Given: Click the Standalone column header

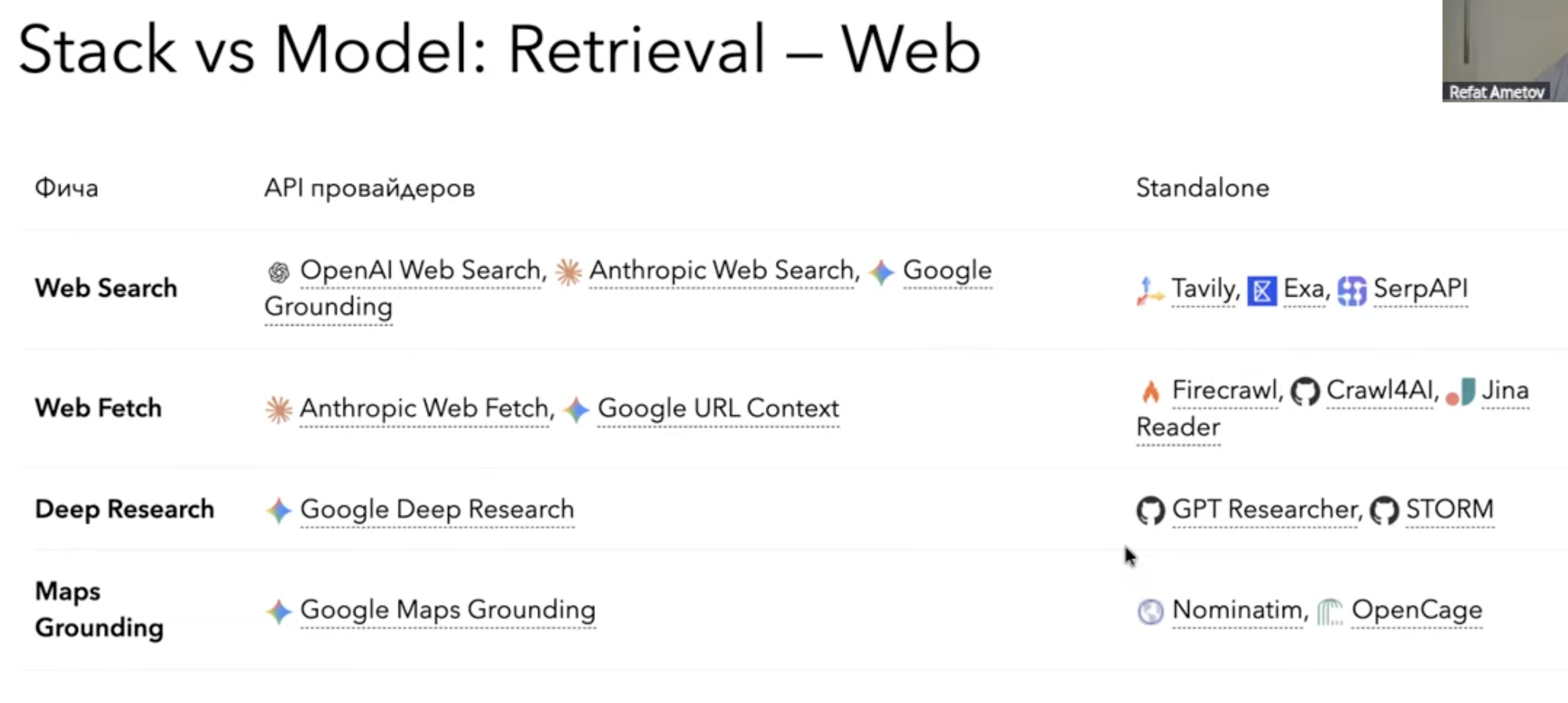Looking at the screenshot, I should [1203, 188].
